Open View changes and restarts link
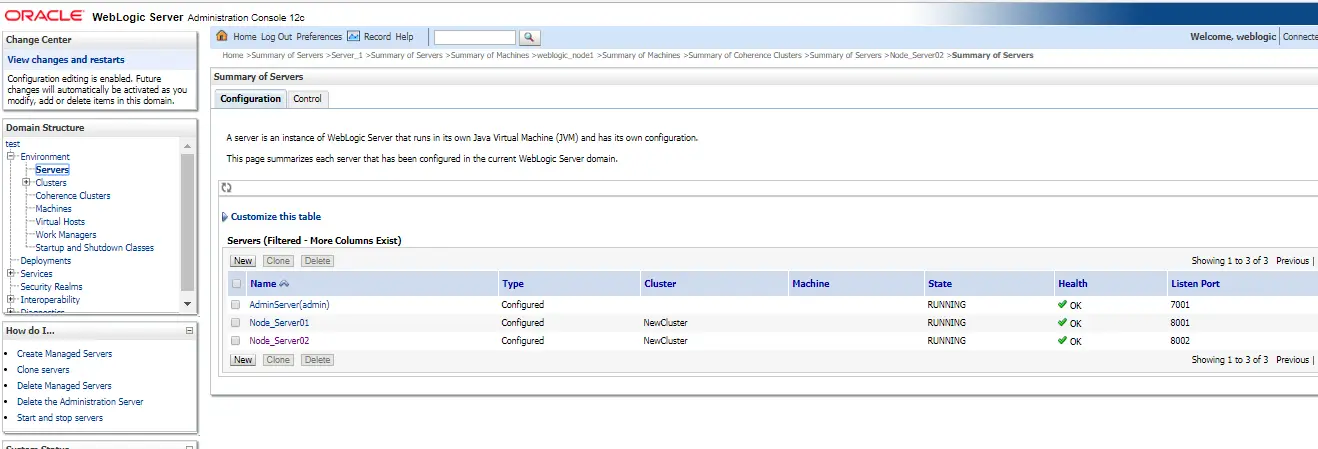The width and height of the screenshot is (1318, 449). (66, 60)
